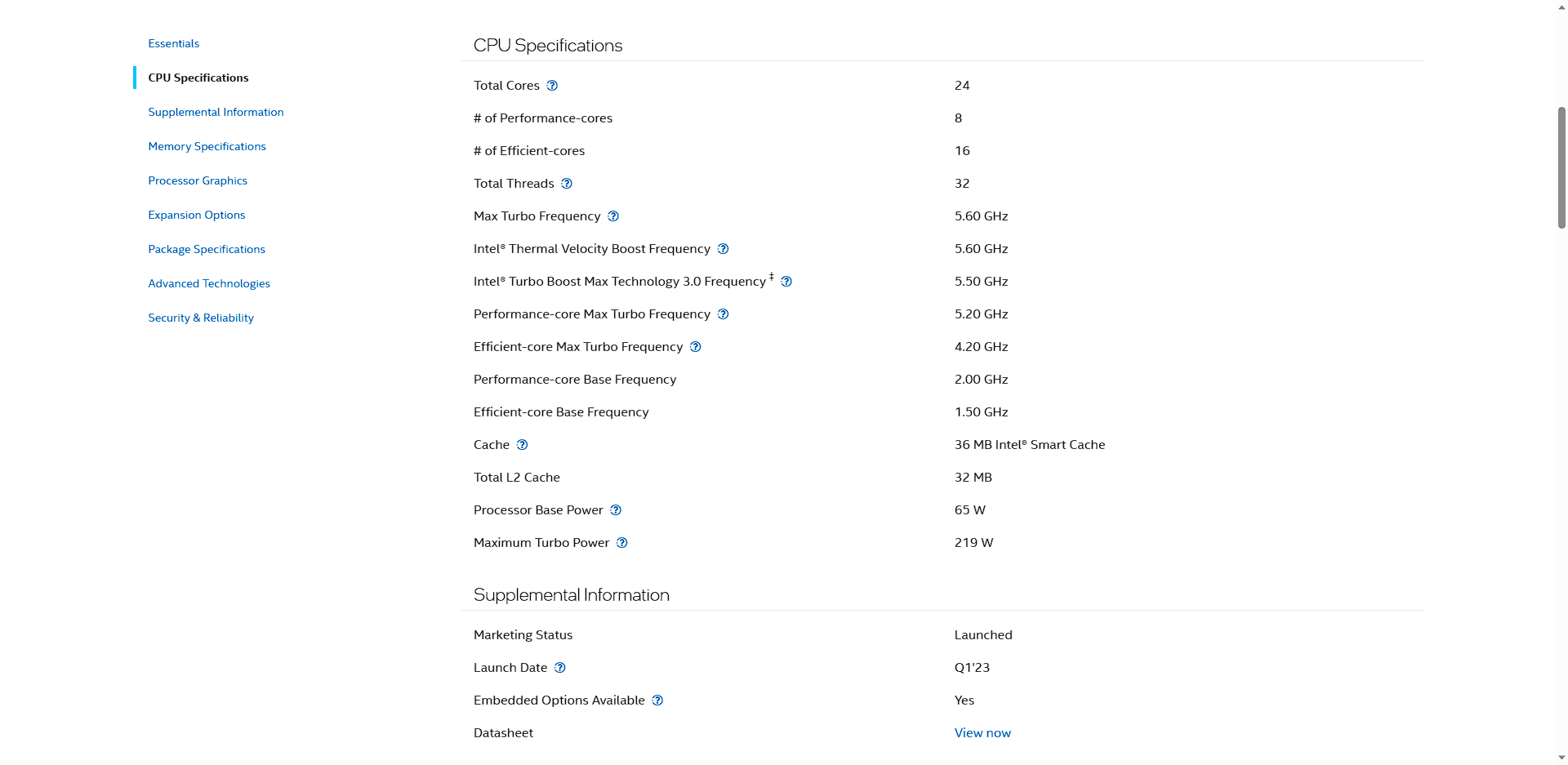Screen dimensions: 1568x765
Task: Show info for Max Turbo Frequency
Action: (613, 216)
